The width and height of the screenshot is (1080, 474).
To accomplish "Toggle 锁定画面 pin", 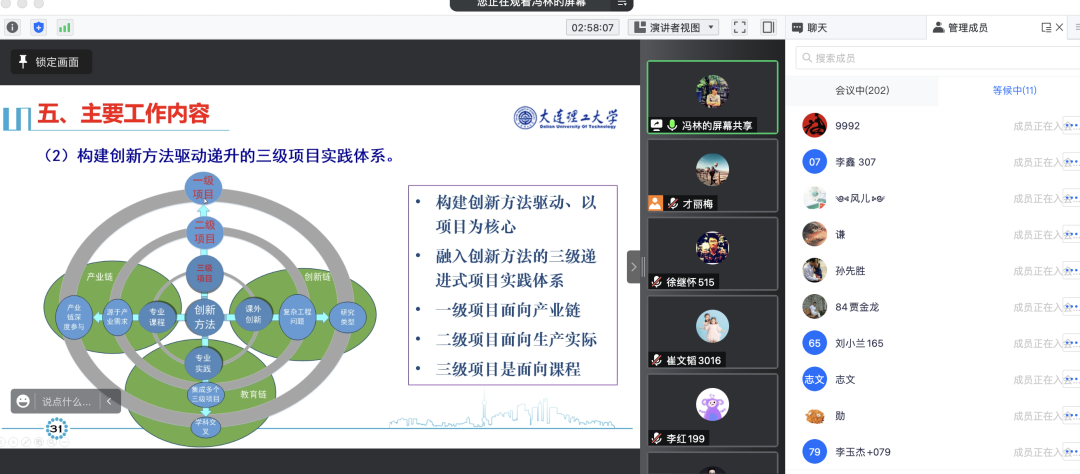I will coord(51,62).
